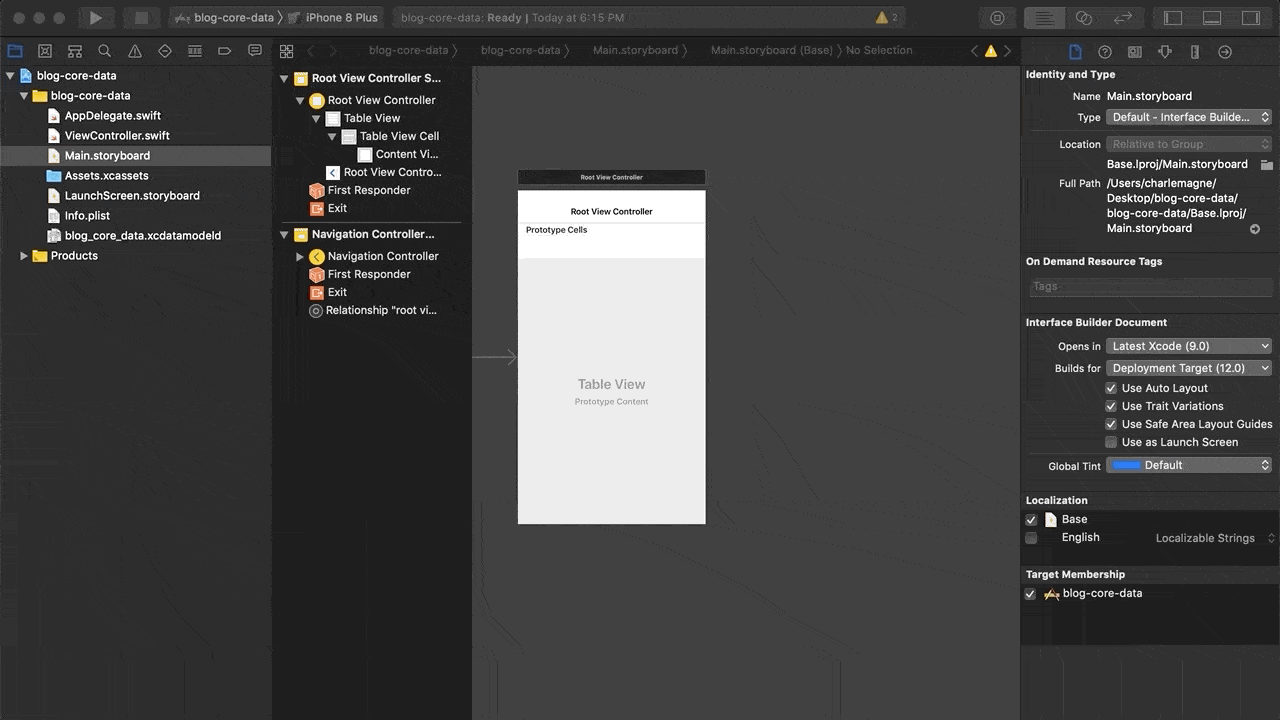
Task: Hide the Navigator pane
Action: [x=1173, y=18]
